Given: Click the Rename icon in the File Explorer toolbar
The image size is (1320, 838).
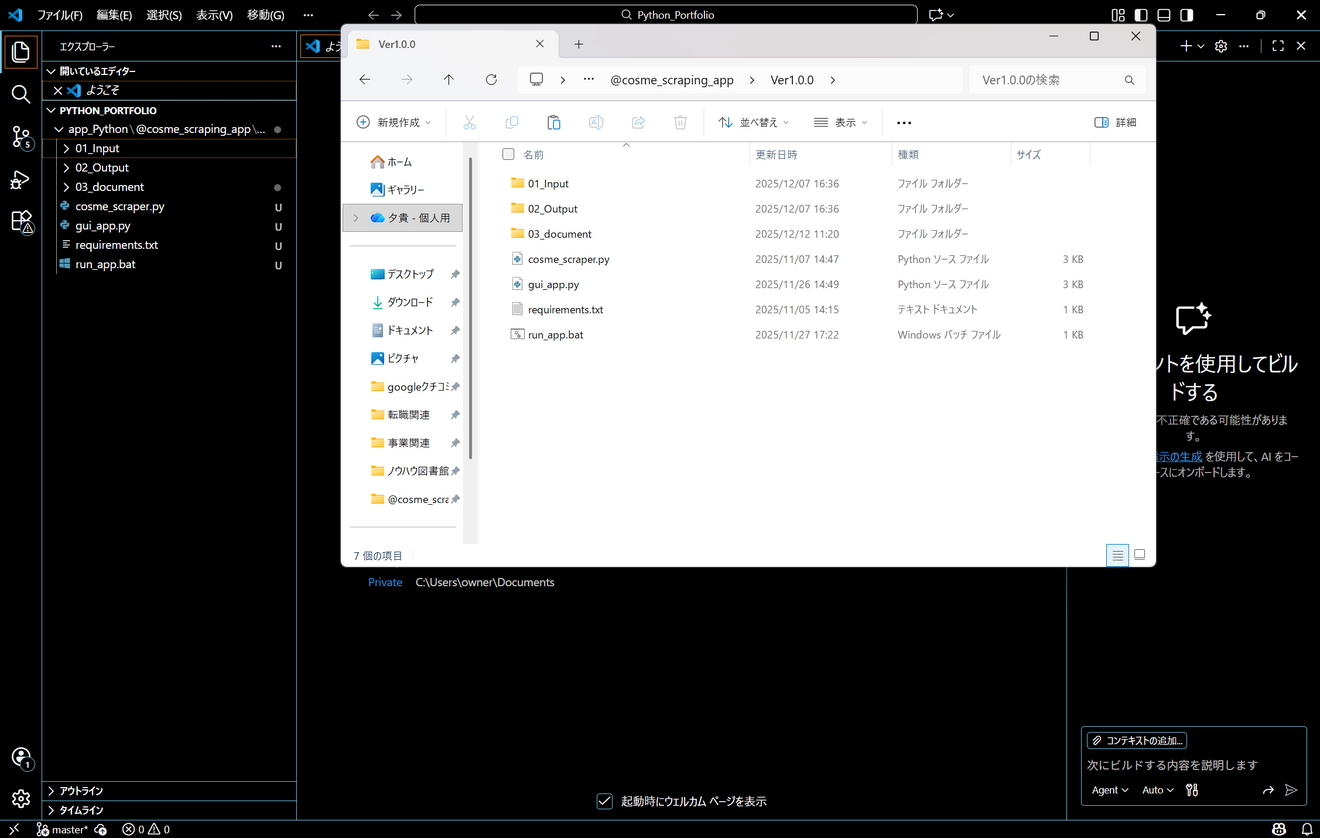Looking at the screenshot, I should [596, 122].
